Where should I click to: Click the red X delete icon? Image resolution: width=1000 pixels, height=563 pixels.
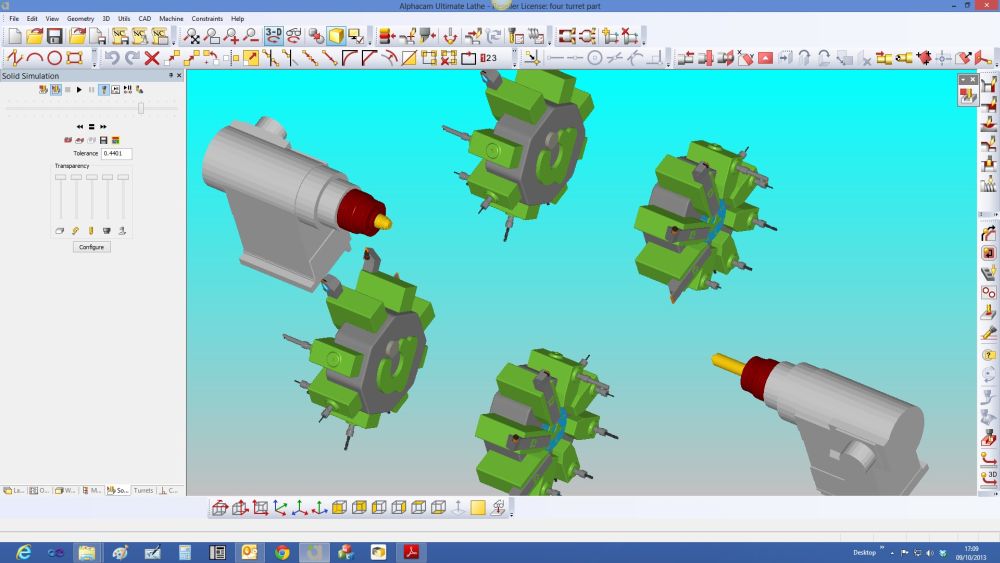coord(152,58)
